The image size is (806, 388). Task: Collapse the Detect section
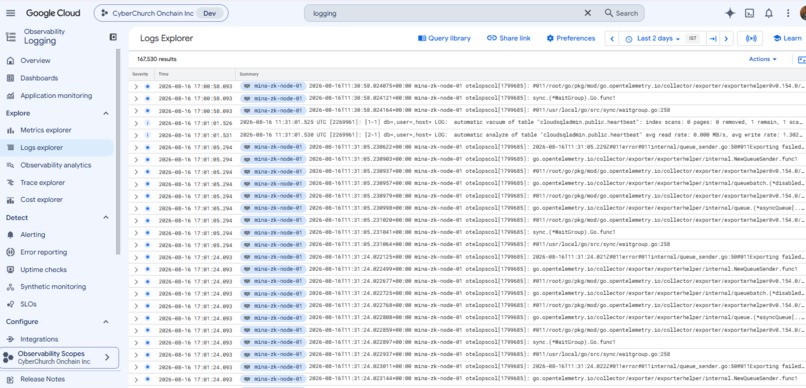106,217
